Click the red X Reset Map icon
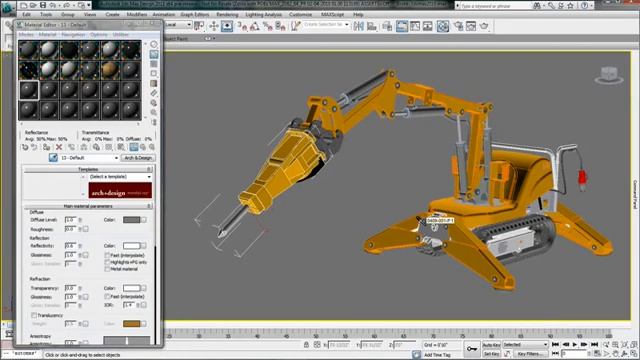The height and width of the screenshot is (360, 640). 59,147
